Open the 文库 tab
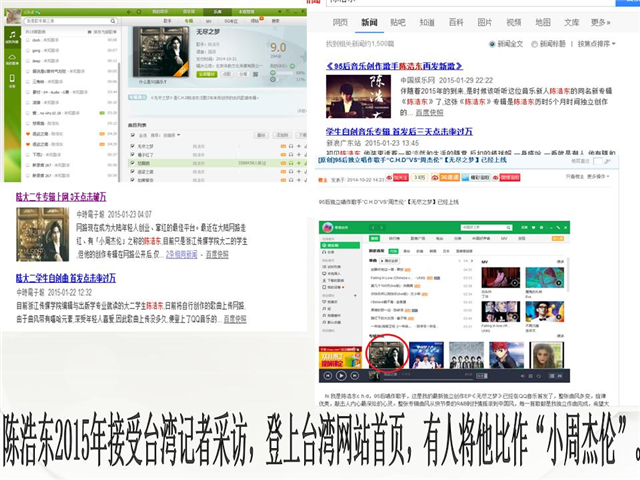This screenshot has width=640, height=480. 571,23
